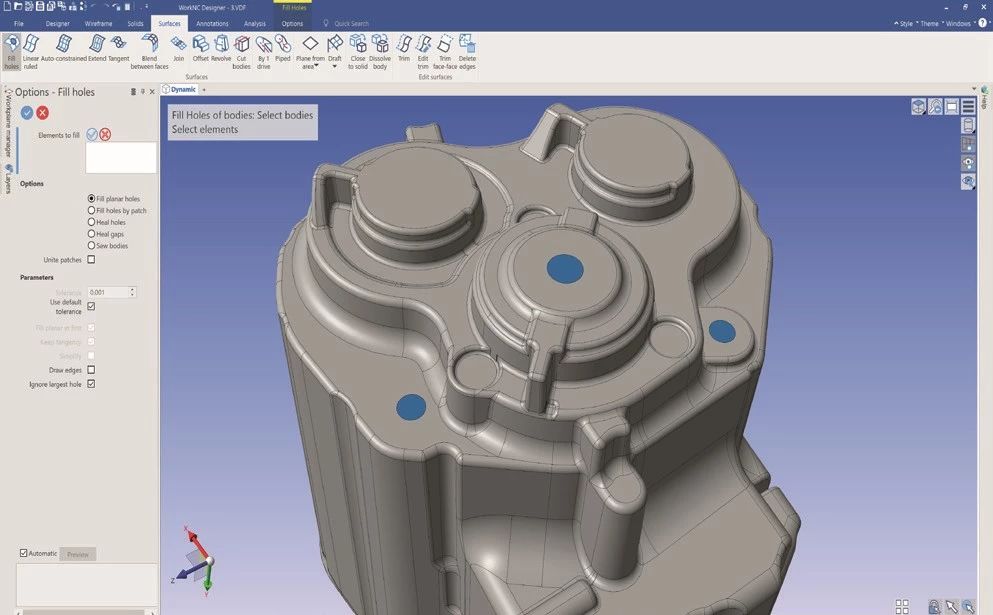Select the Join surfaces tool
Image resolution: width=993 pixels, height=615 pixels.
179,49
